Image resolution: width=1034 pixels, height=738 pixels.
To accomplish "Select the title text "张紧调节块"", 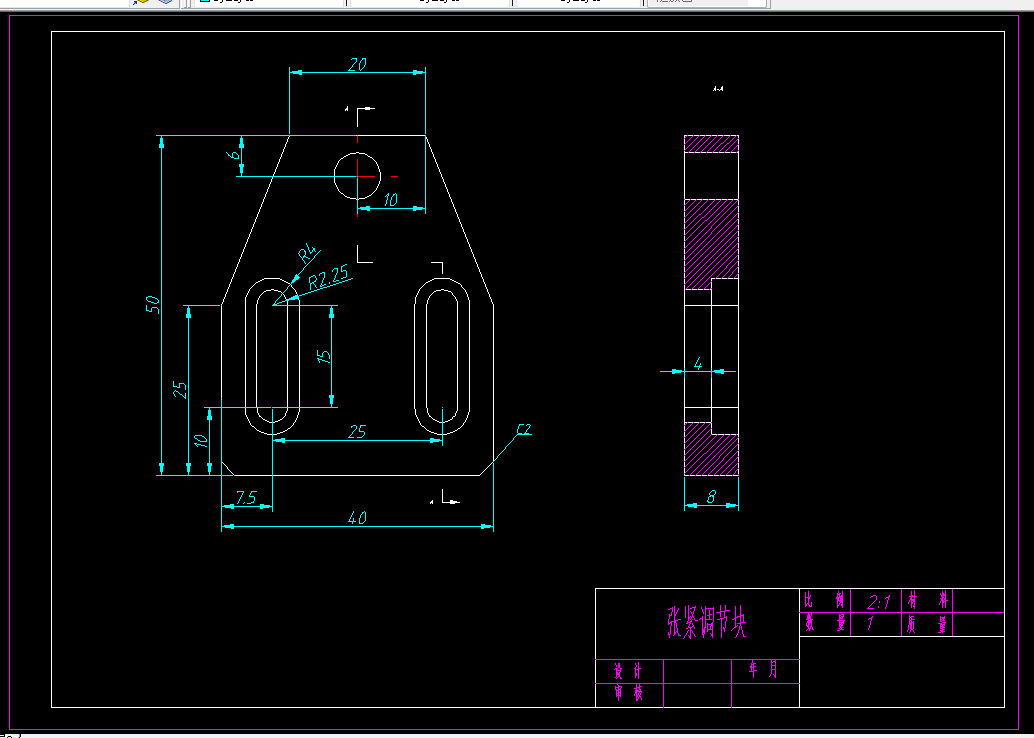I will pos(706,622).
